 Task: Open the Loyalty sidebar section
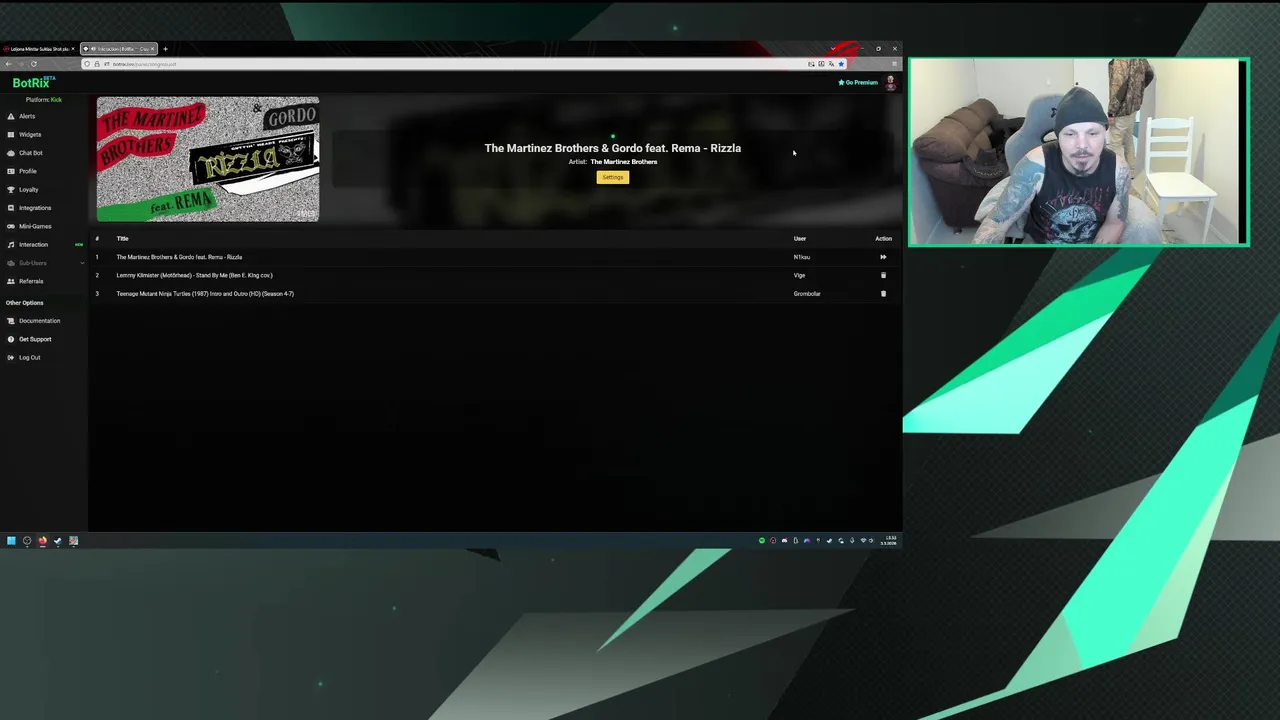(29, 189)
